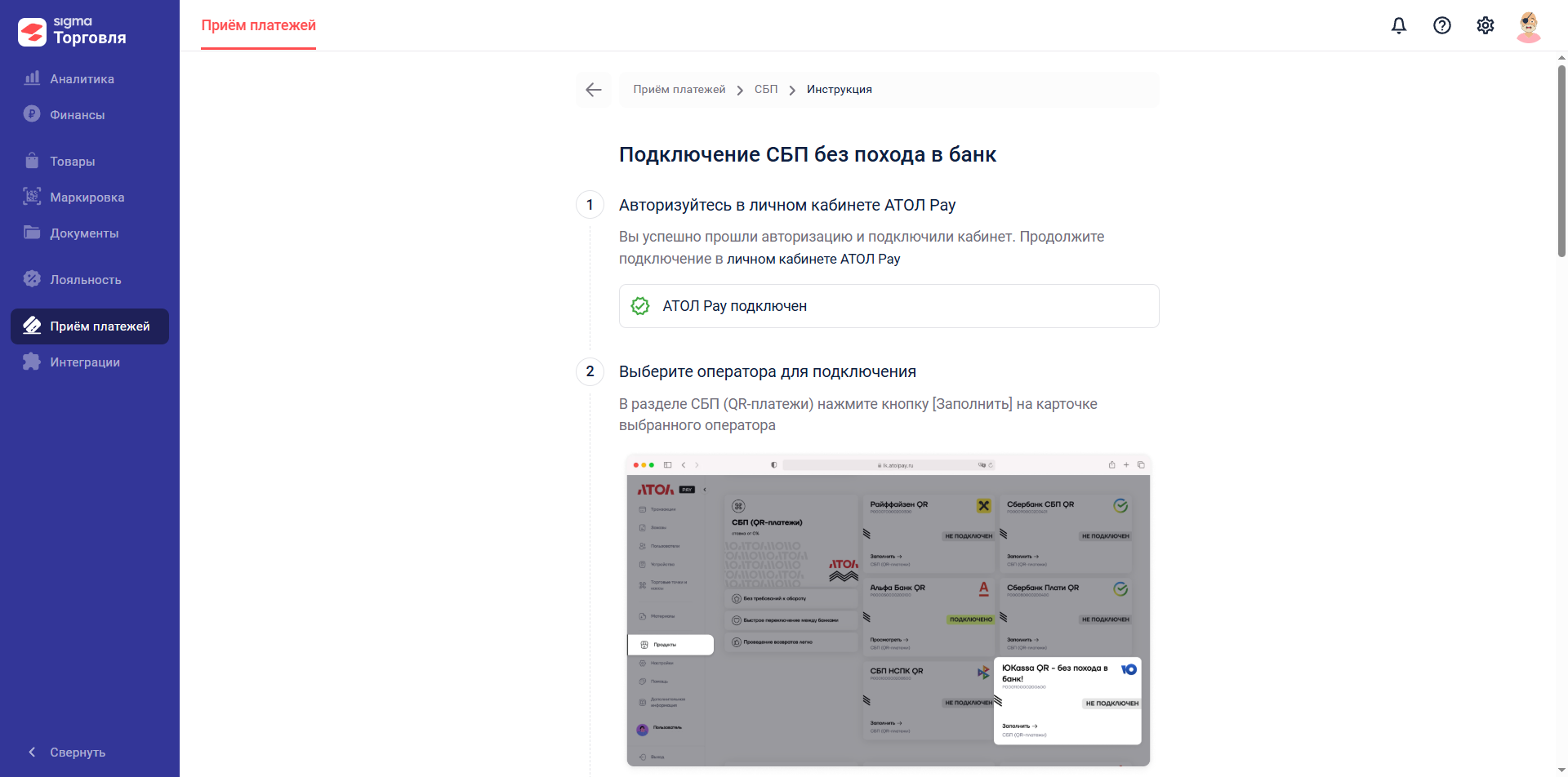Click the Приём платежей breadcrumb link

click(679, 90)
